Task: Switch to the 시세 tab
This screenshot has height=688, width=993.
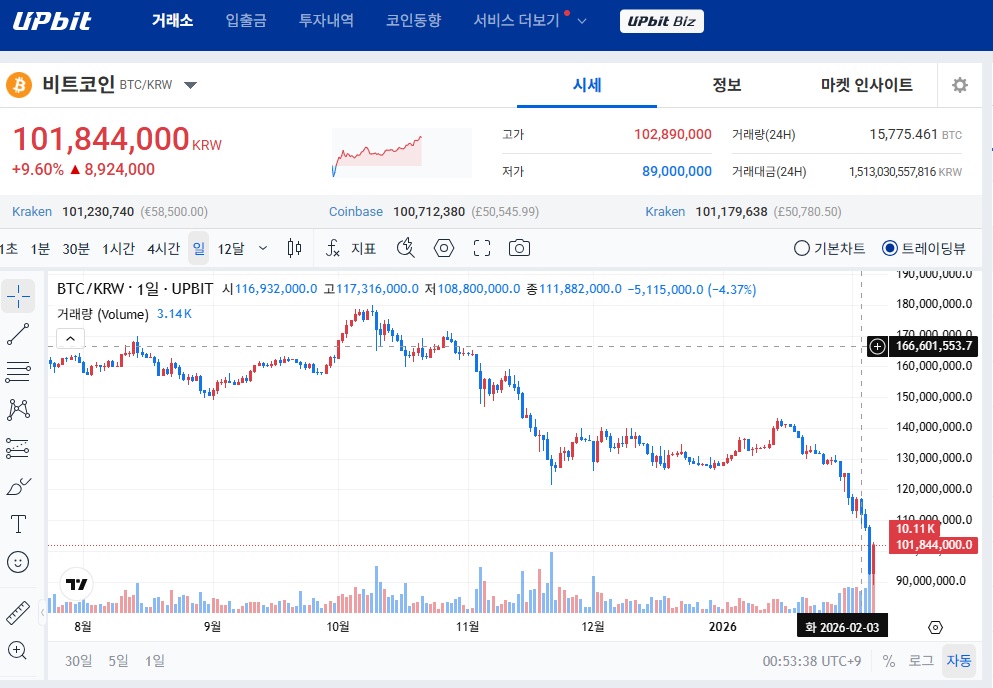Action: point(587,85)
